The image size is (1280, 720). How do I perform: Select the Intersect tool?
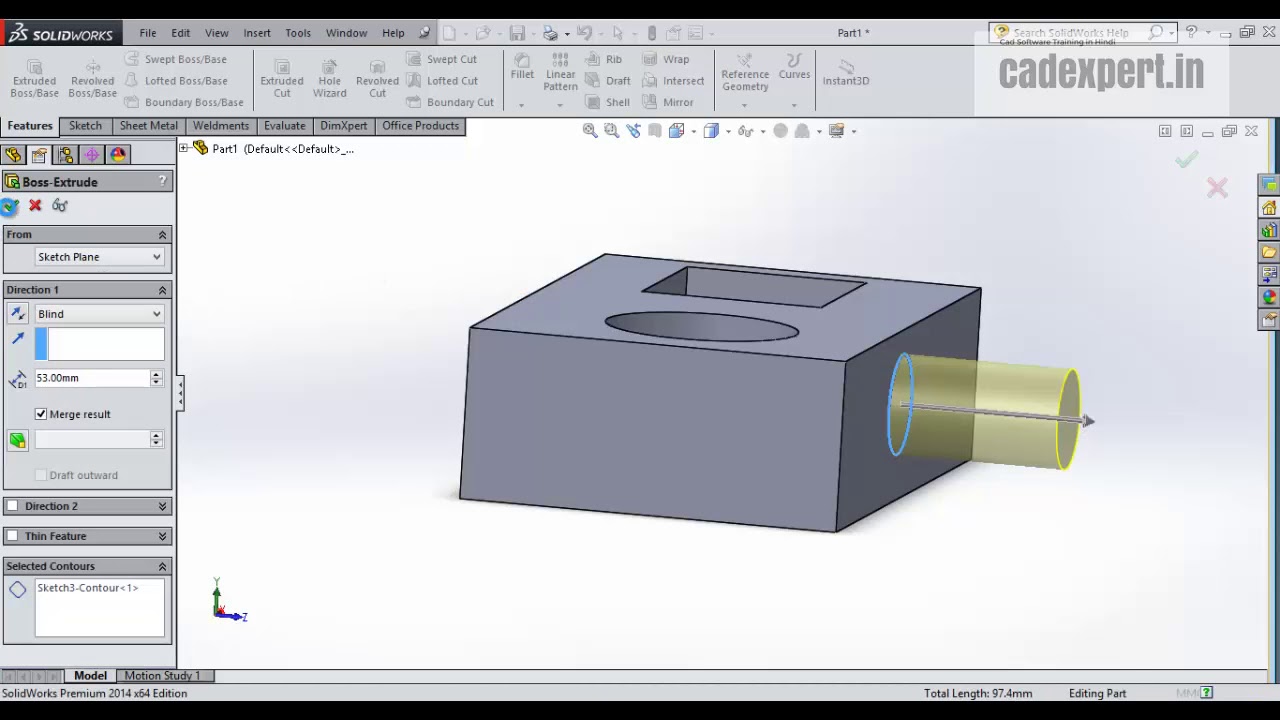click(673, 80)
